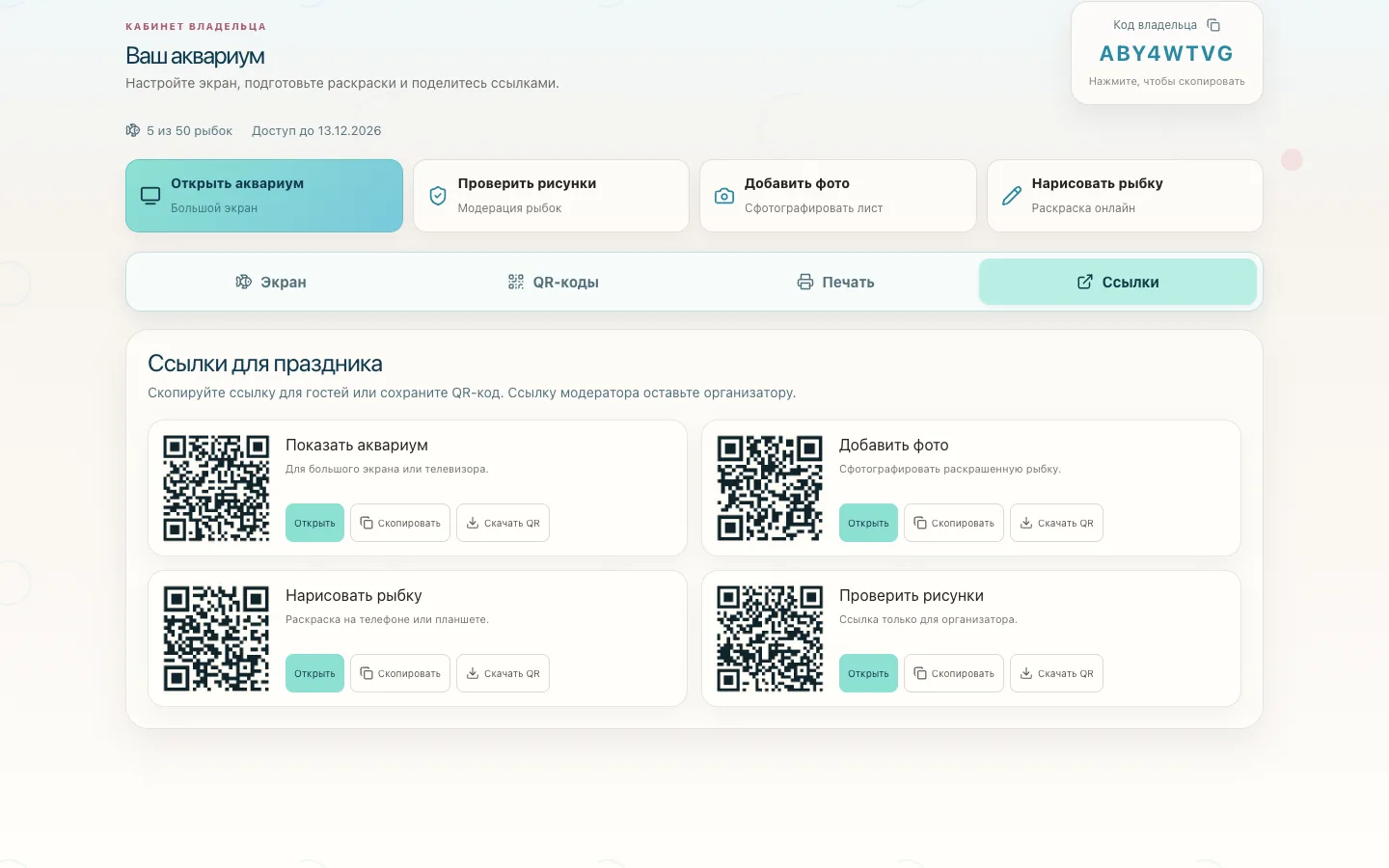Open the Добавить фото link in the links list
The height and width of the screenshot is (868, 1389).
868,523
